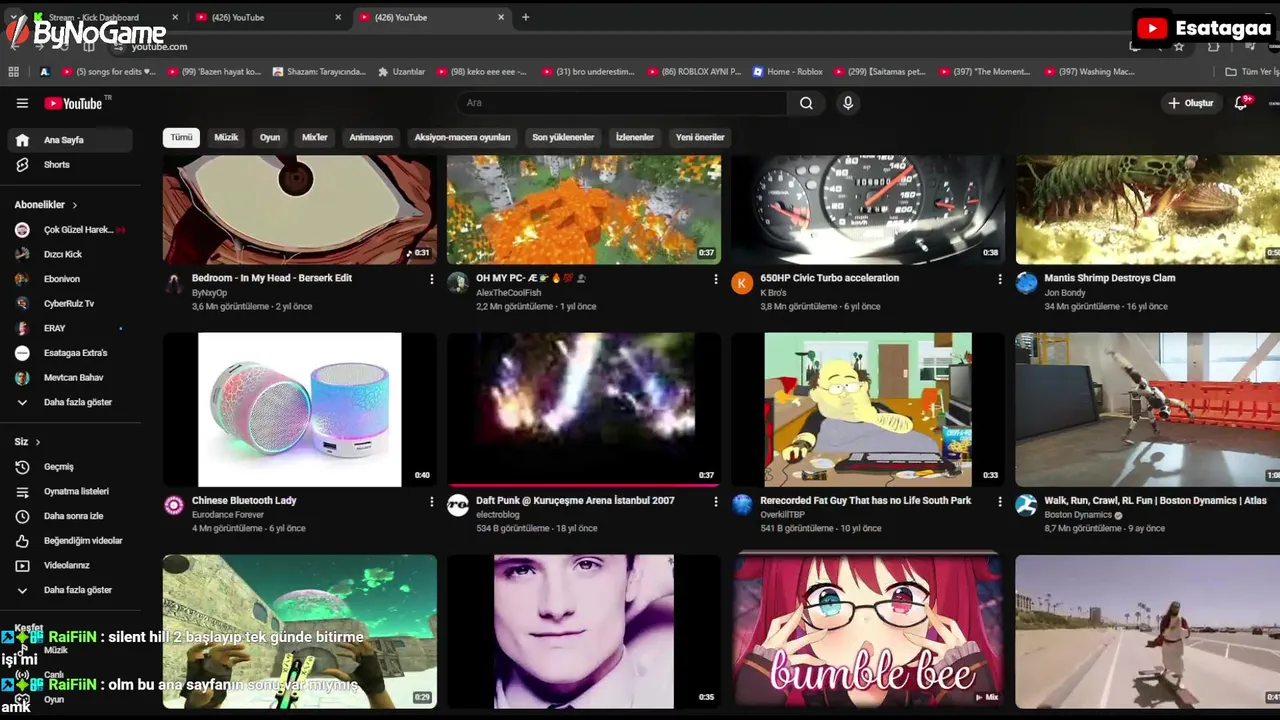Select the Tümü filter chip
Image resolution: width=1280 pixels, height=720 pixels.
(x=181, y=137)
